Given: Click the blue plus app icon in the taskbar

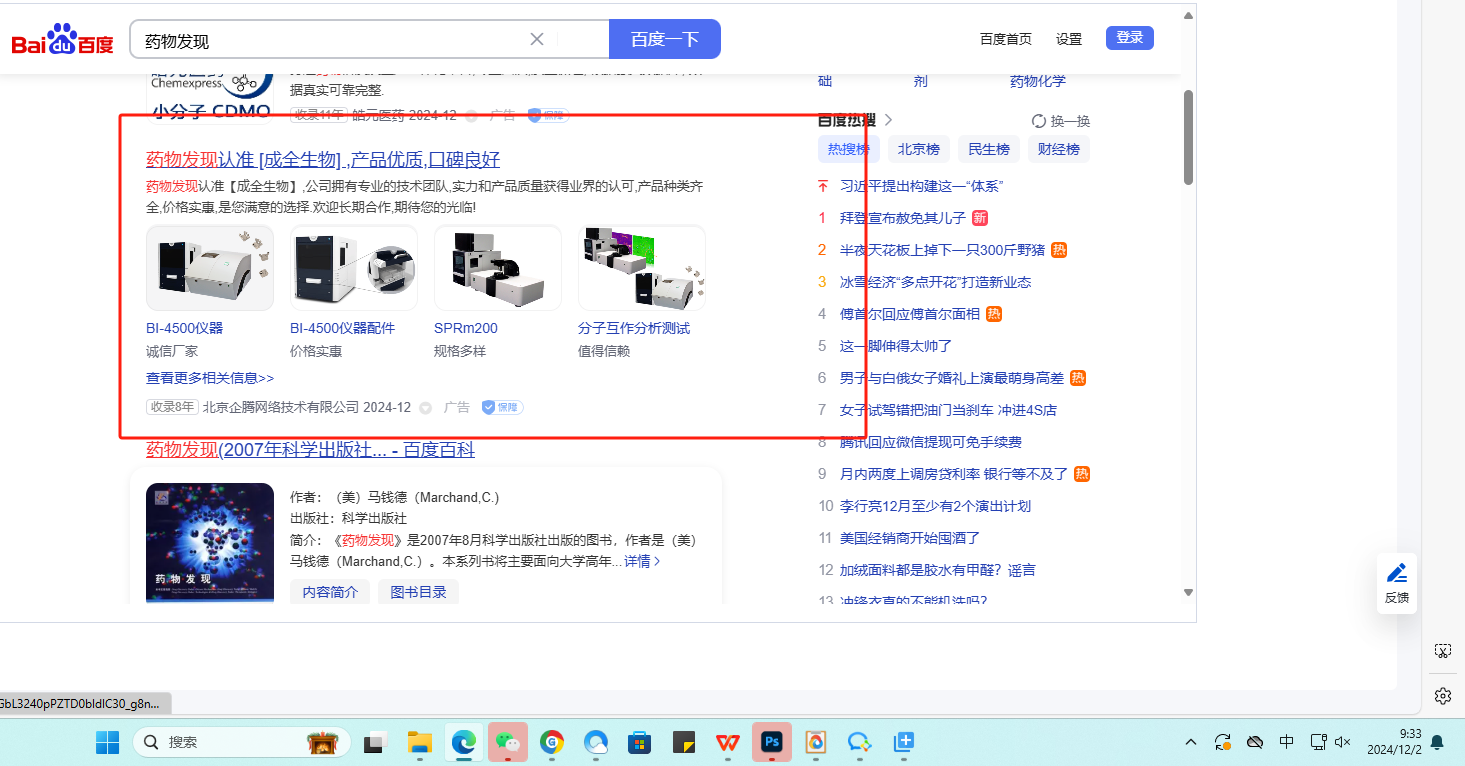Looking at the screenshot, I should [x=904, y=742].
